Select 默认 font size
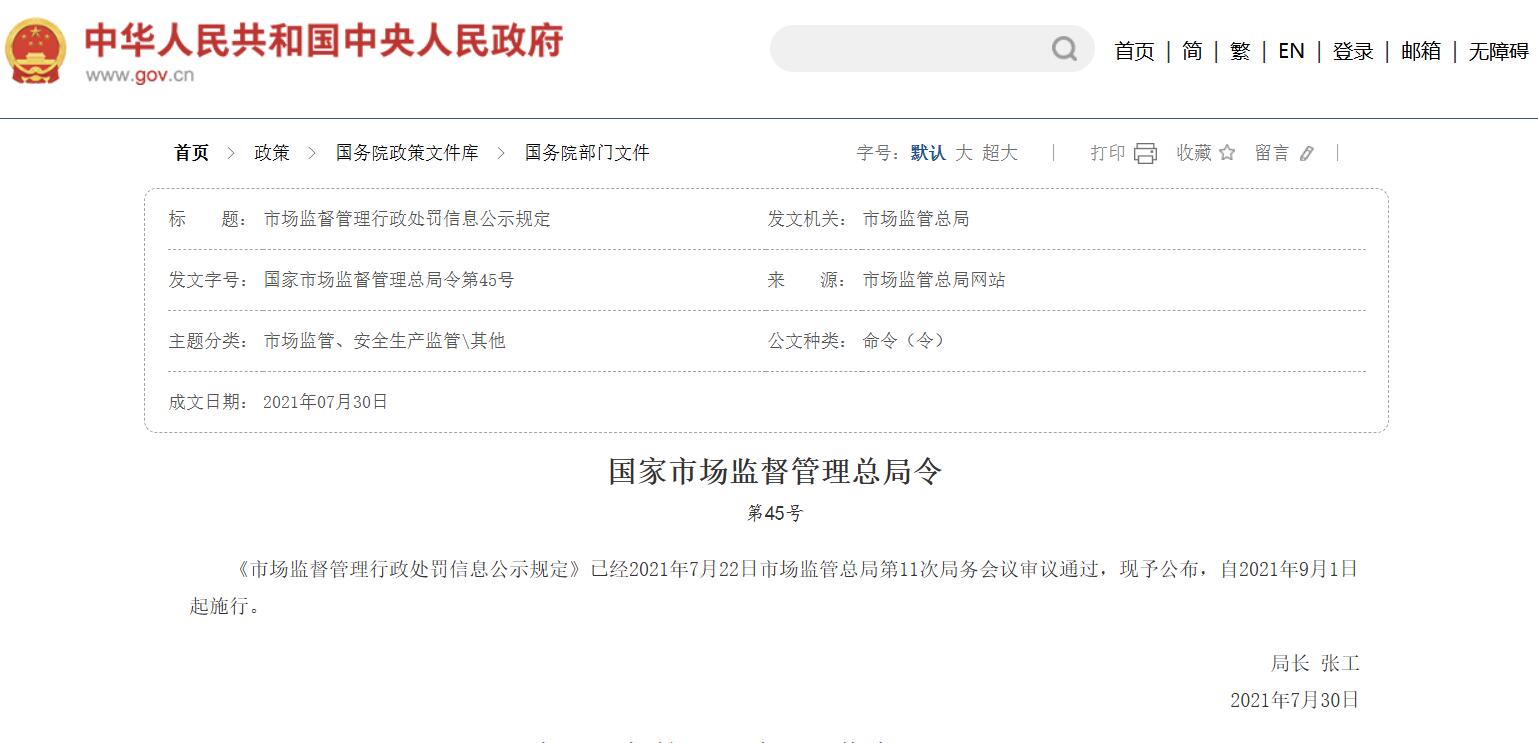 [x=928, y=153]
